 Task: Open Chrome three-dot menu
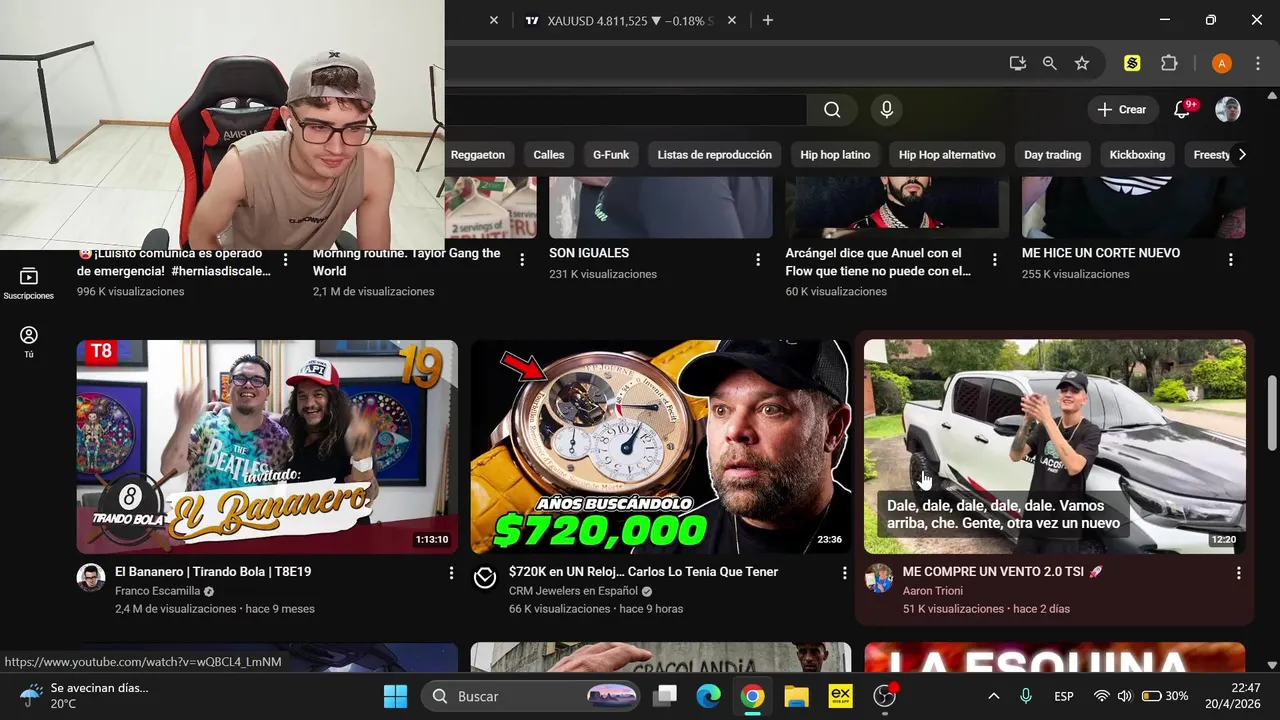(x=1258, y=63)
